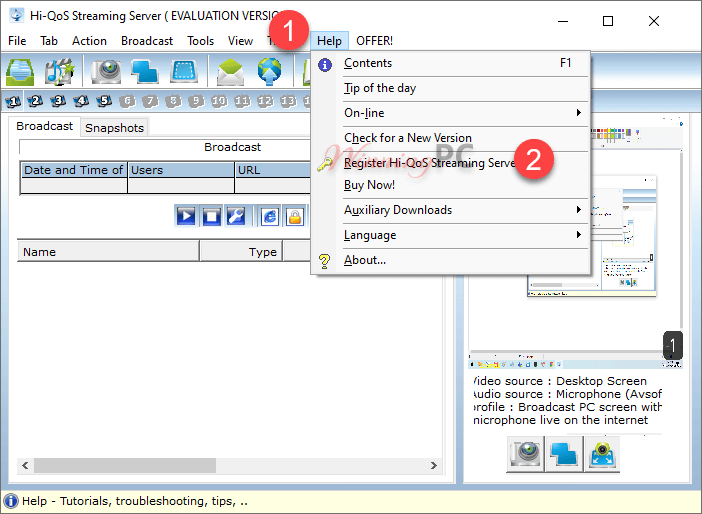The width and height of the screenshot is (702, 514).
Task: Expand the Auxiliary Downloads submenu
Action: [451, 210]
